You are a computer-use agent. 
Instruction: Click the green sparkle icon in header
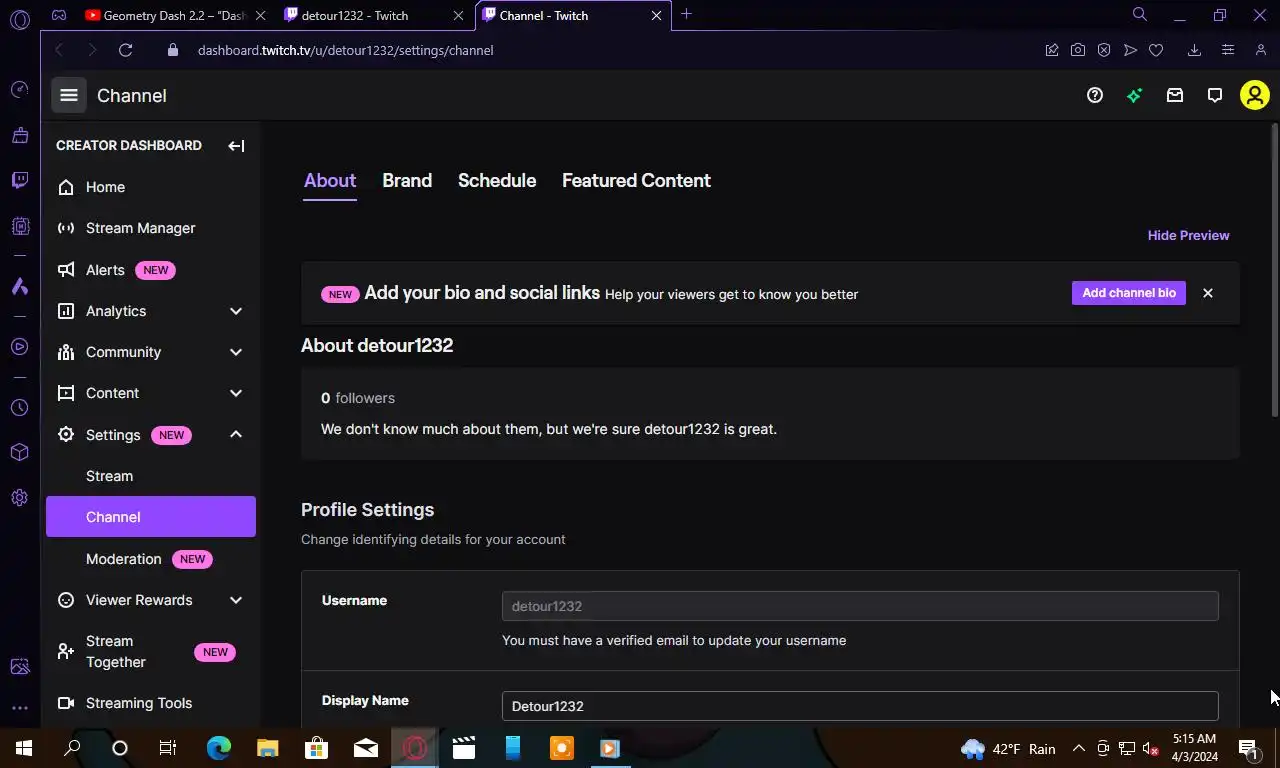pyautogui.click(x=1135, y=96)
